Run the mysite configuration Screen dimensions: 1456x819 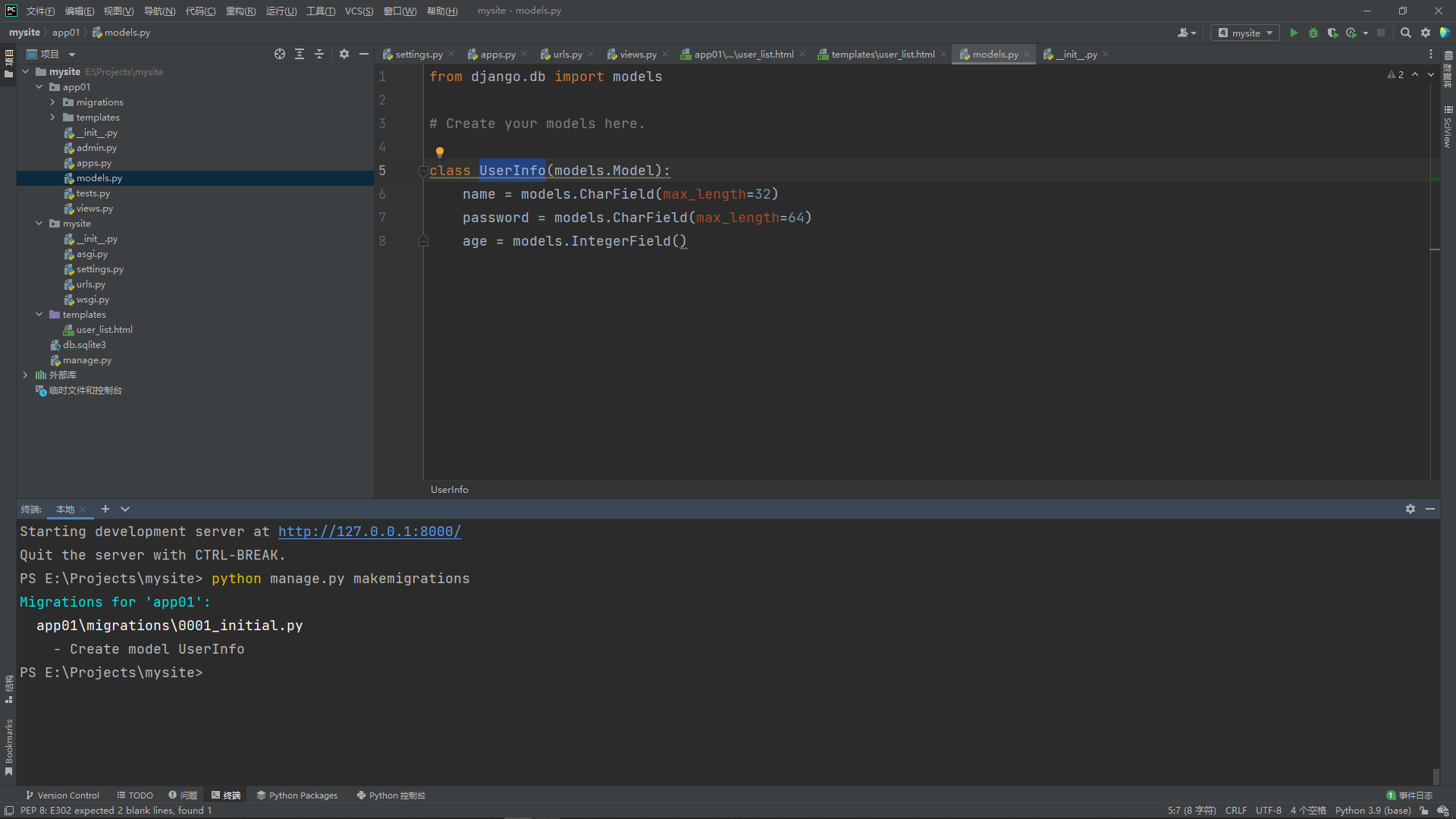click(x=1294, y=33)
